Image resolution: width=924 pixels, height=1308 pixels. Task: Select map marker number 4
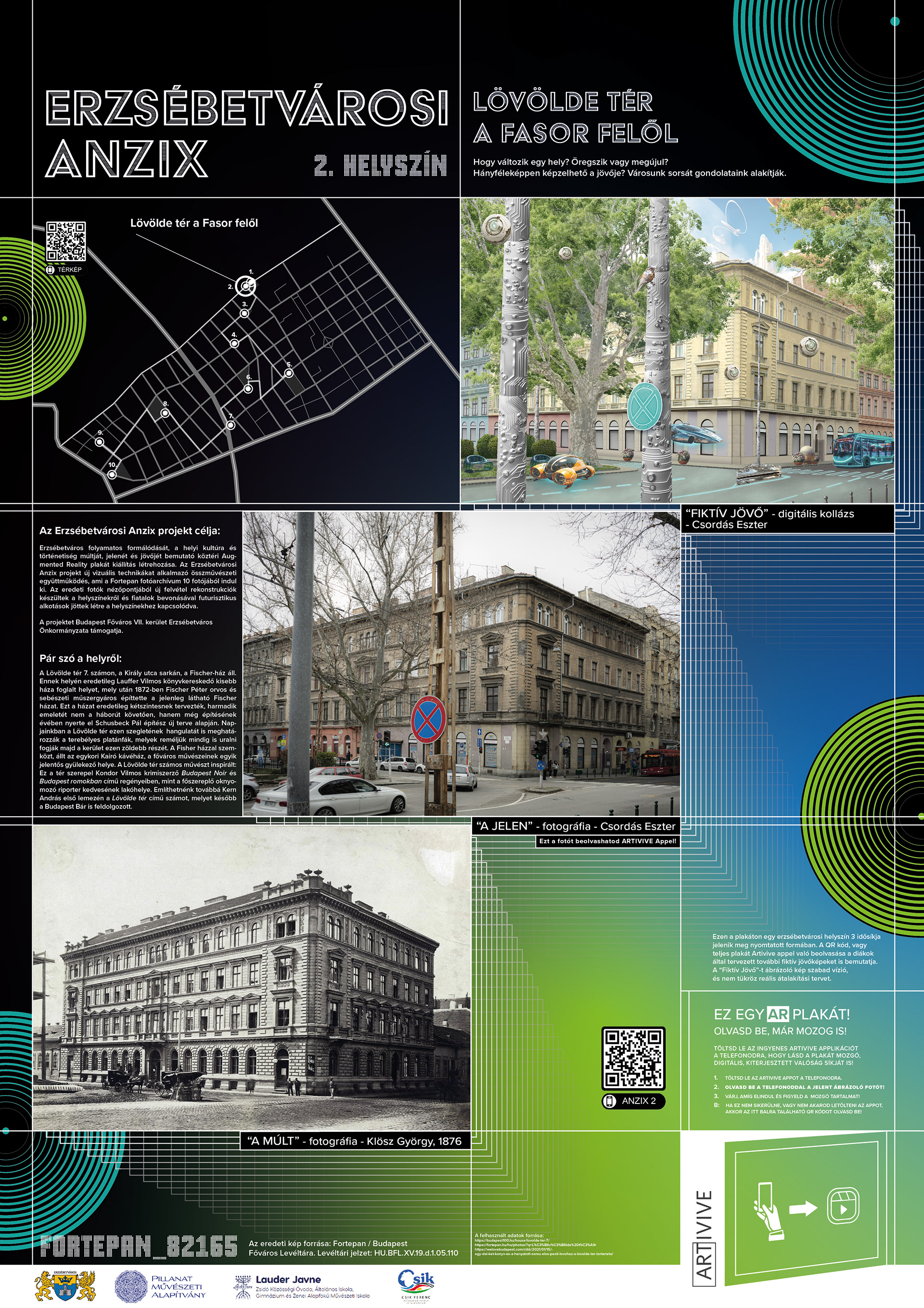[234, 344]
